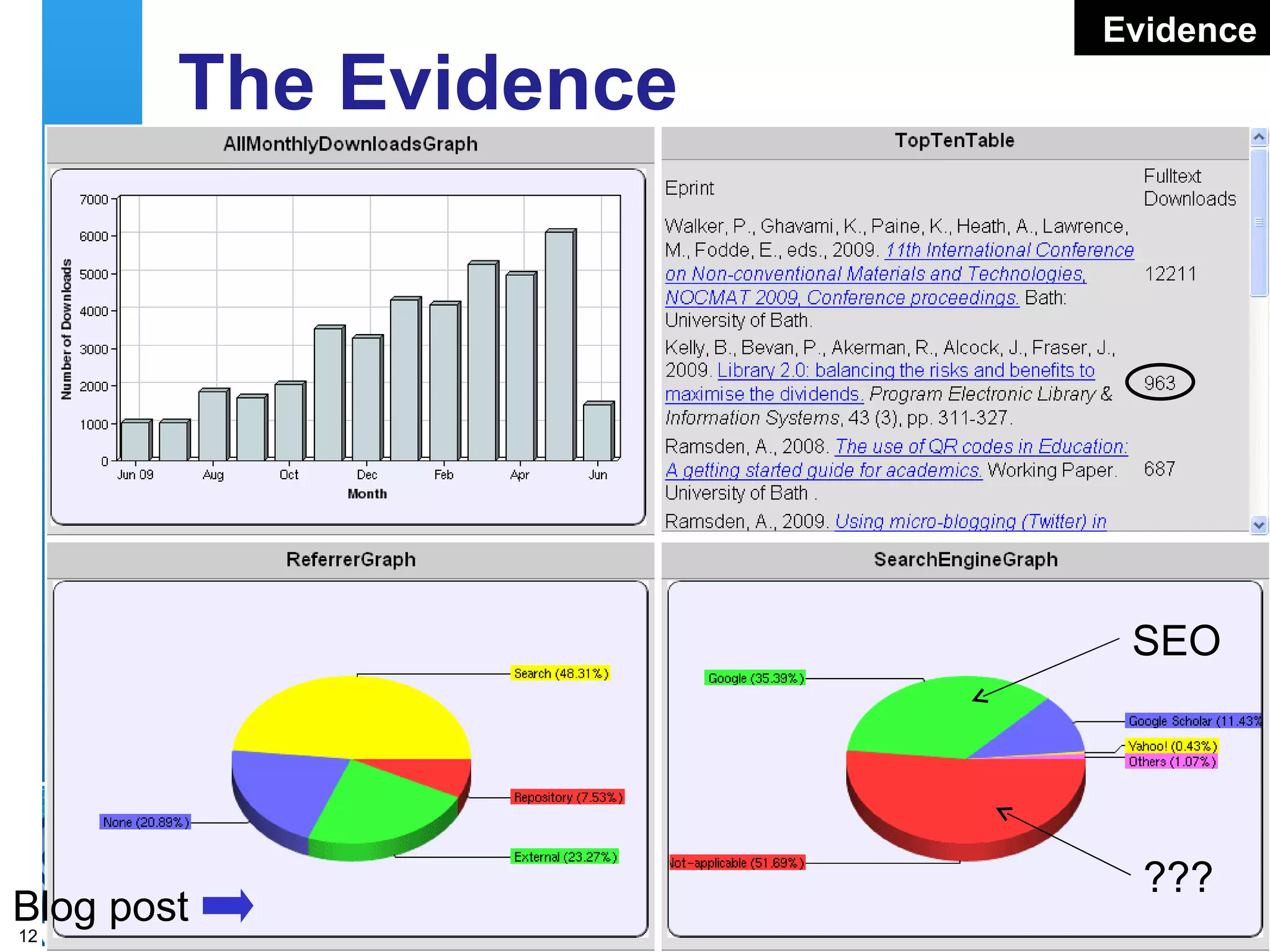Click the 'Eprint' column header

[x=690, y=188]
